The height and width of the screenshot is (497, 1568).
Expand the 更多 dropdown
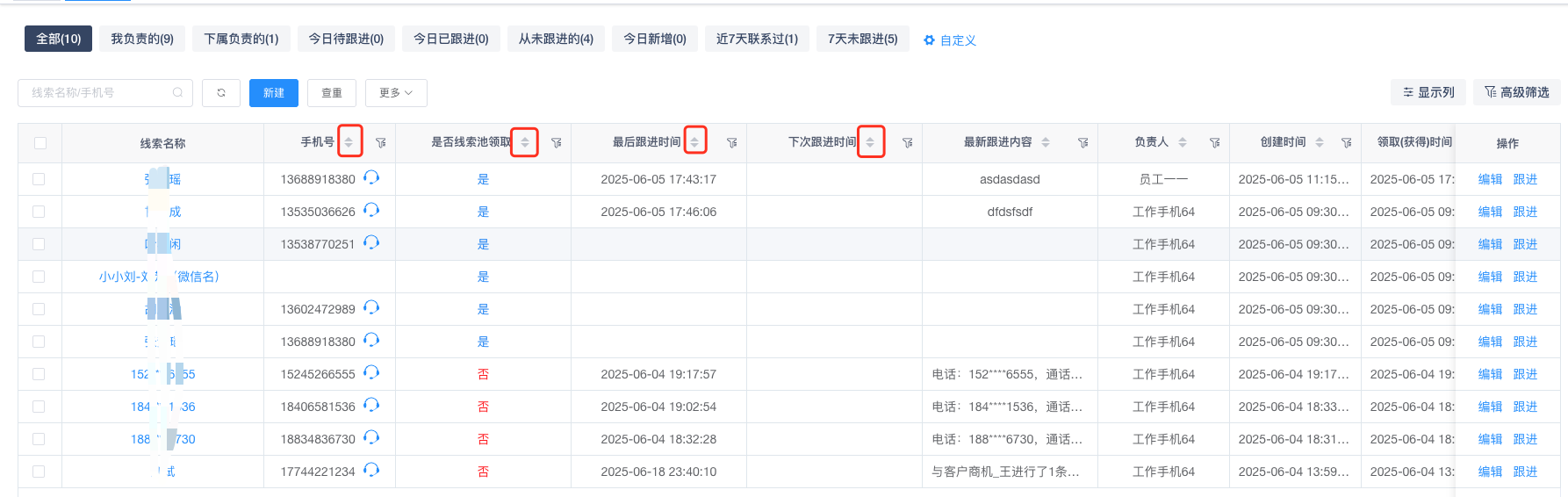396,93
